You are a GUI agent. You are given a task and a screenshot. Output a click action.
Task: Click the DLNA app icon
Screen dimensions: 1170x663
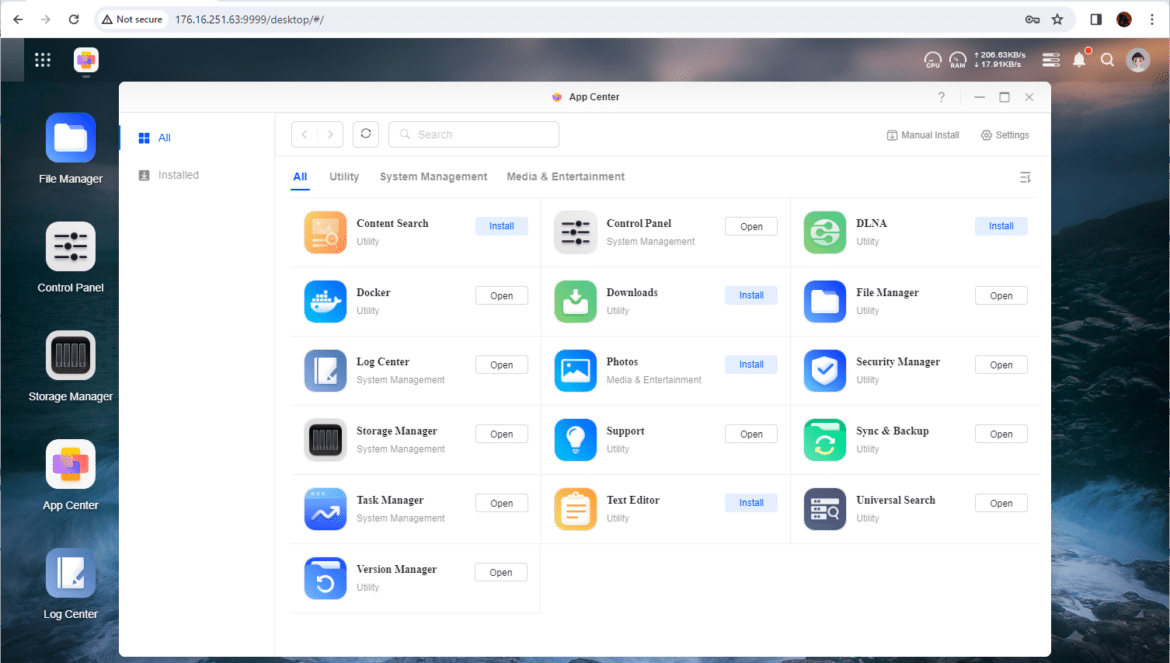(x=825, y=232)
